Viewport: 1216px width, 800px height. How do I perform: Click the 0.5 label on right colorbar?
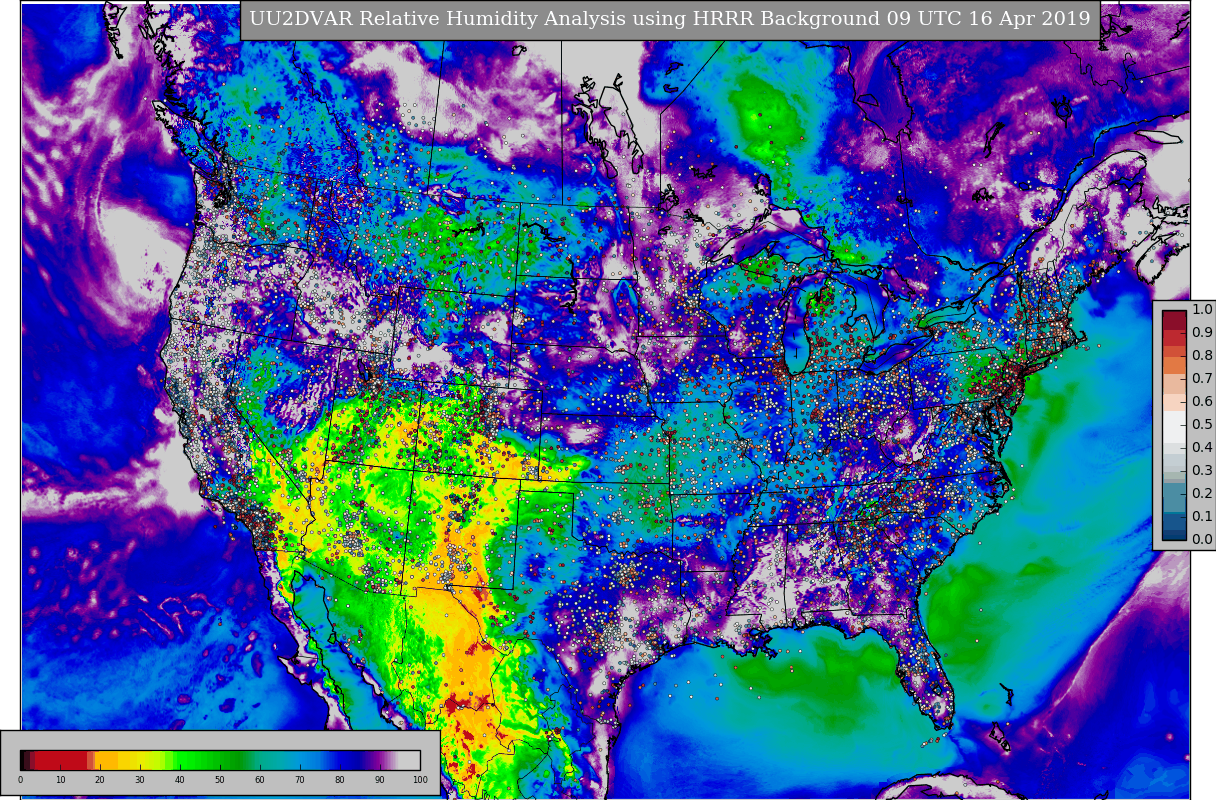pyautogui.click(x=1202, y=424)
